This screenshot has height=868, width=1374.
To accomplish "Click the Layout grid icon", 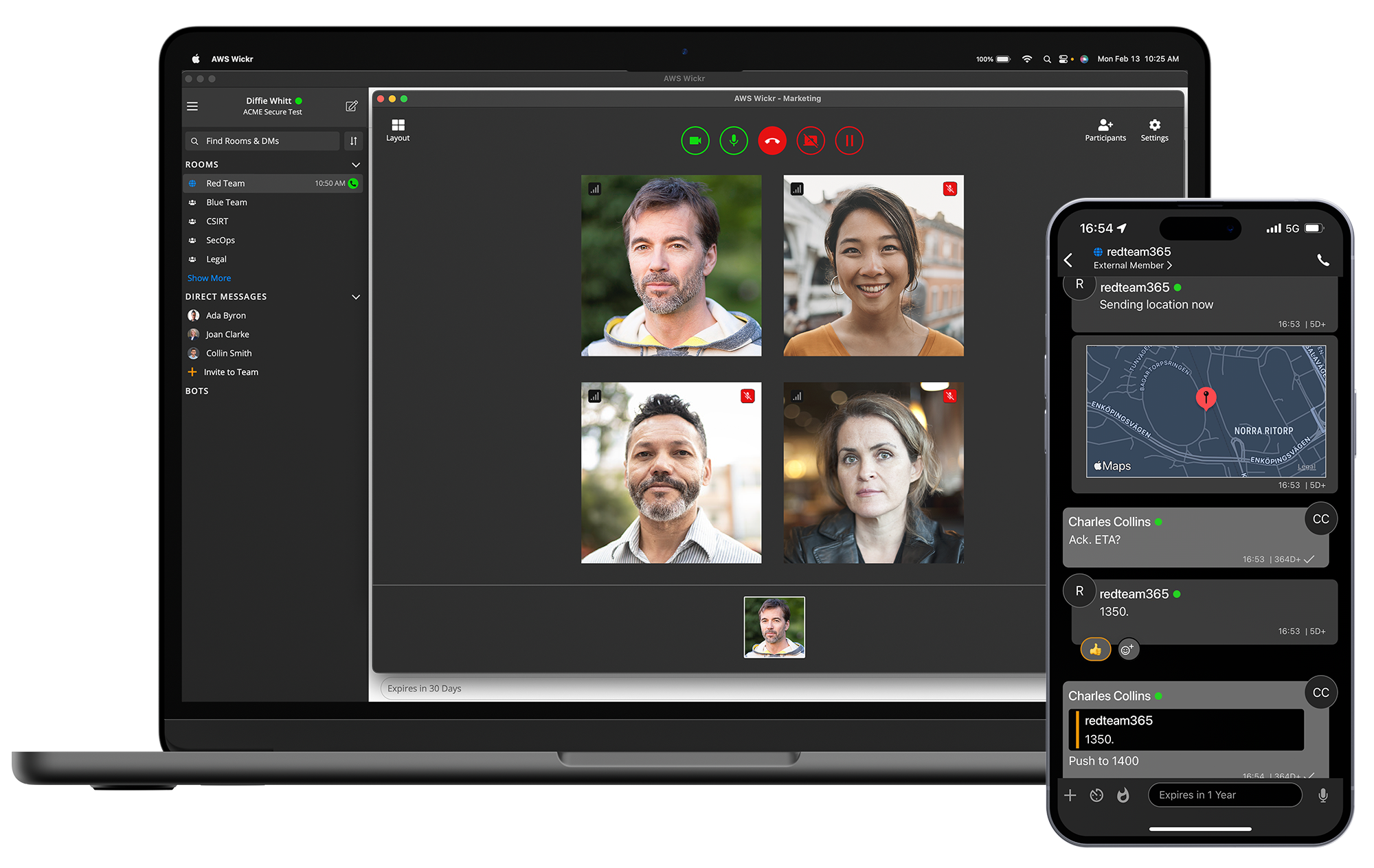I will (398, 124).
